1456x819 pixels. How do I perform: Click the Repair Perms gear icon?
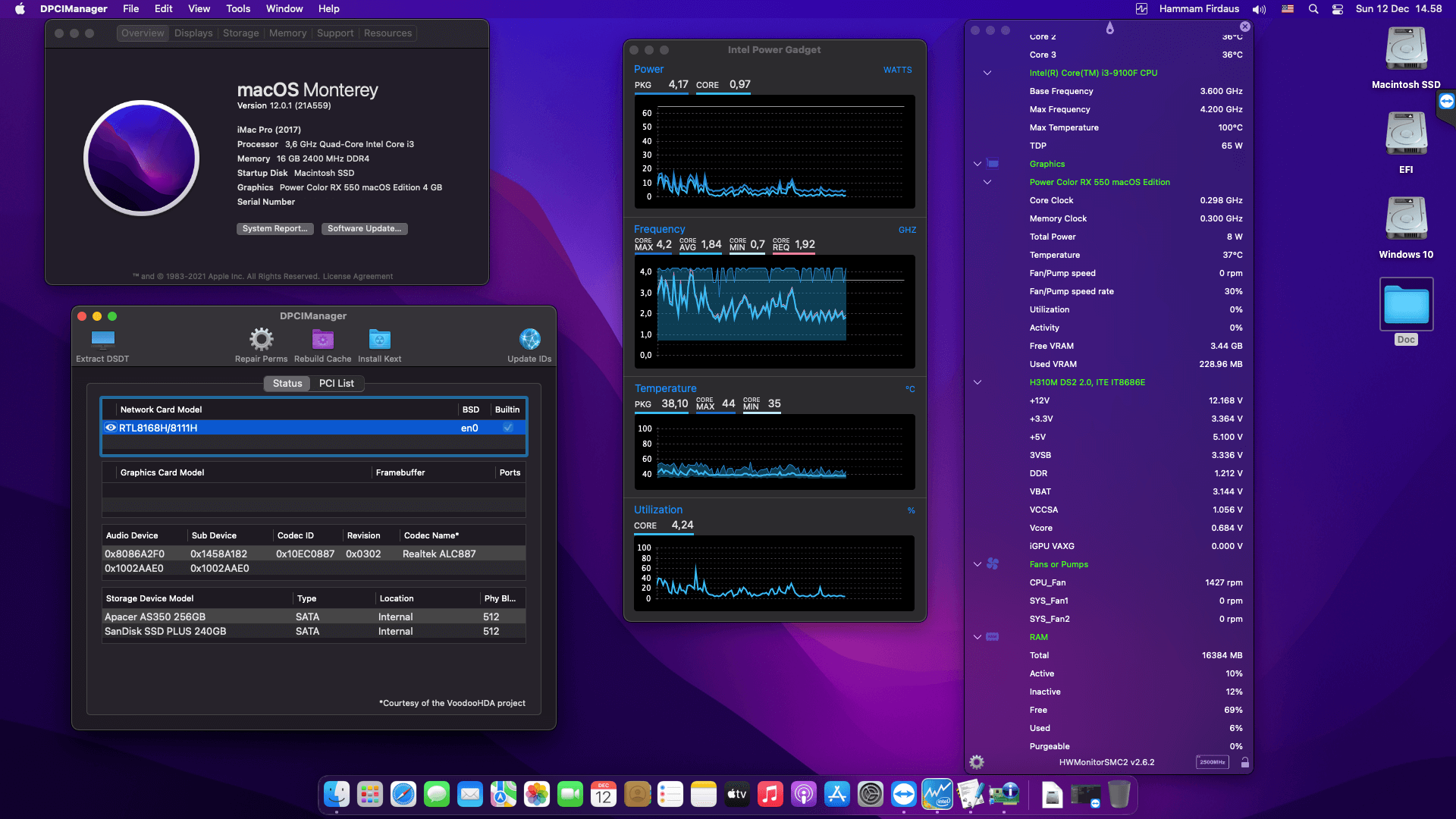[x=261, y=339]
